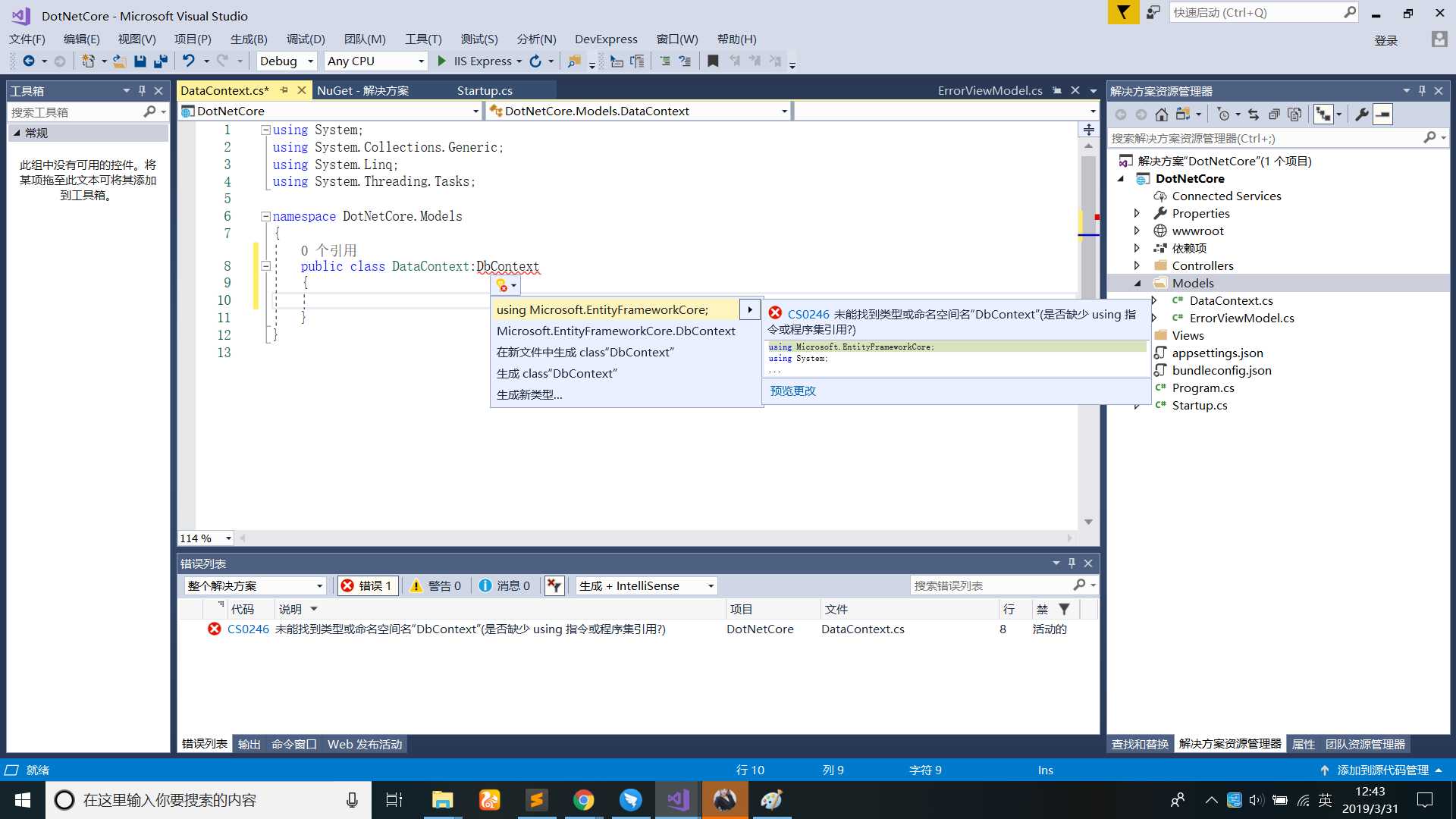Screen dimensions: 1456x819
Task: Click 预览更改 (Preview Changes) link
Action: (x=792, y=390)
